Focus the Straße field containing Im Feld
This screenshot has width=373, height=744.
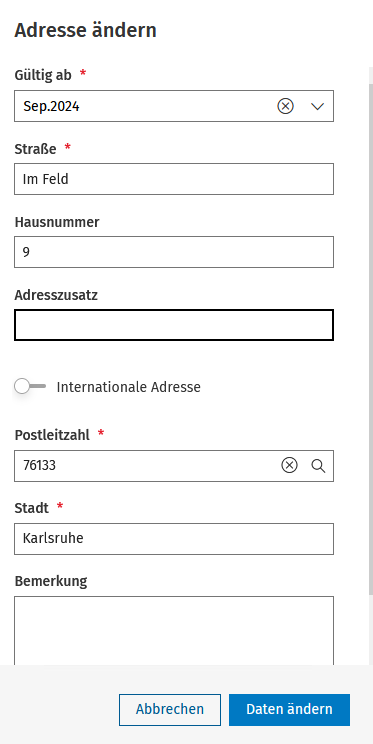(x=174, y=179)
